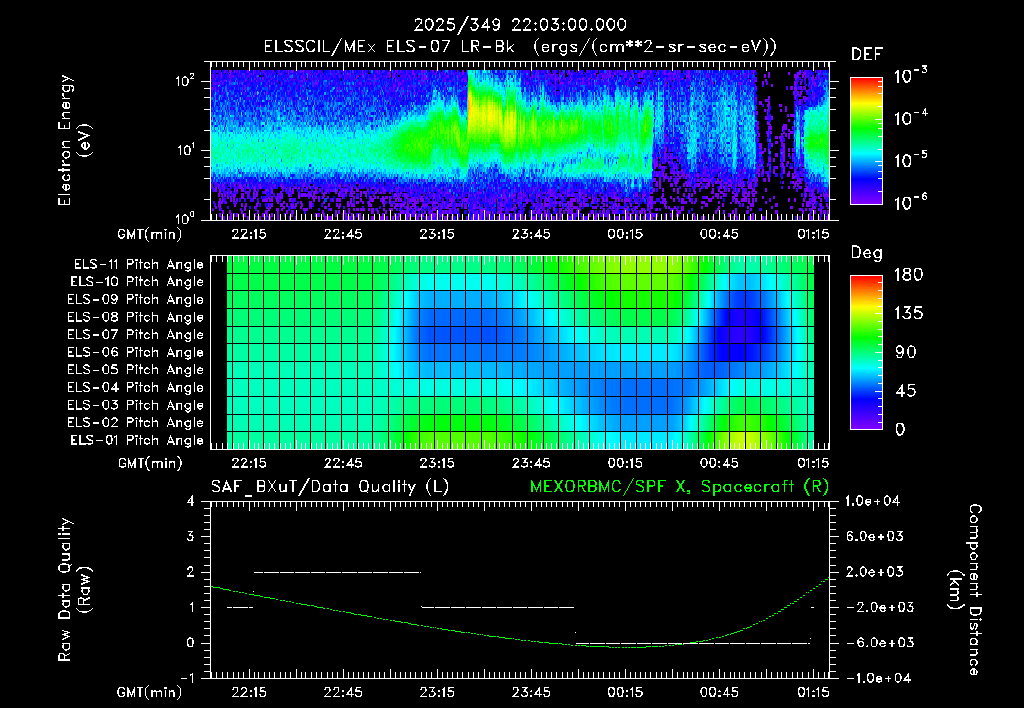Select the '180' tick on Deg scale
Image resolution: width=1024 pixels, height=708 pixels.
tap(908, 275)
